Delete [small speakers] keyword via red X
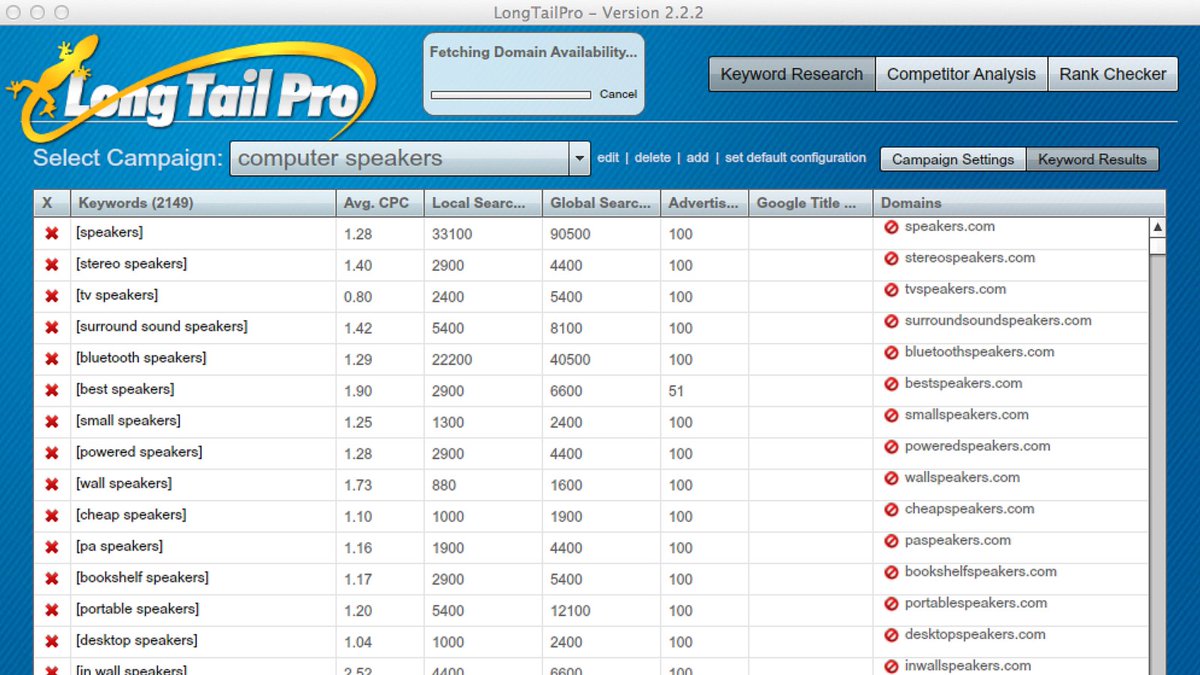Screen dimensions: 1200x675 tap(52, 421)
